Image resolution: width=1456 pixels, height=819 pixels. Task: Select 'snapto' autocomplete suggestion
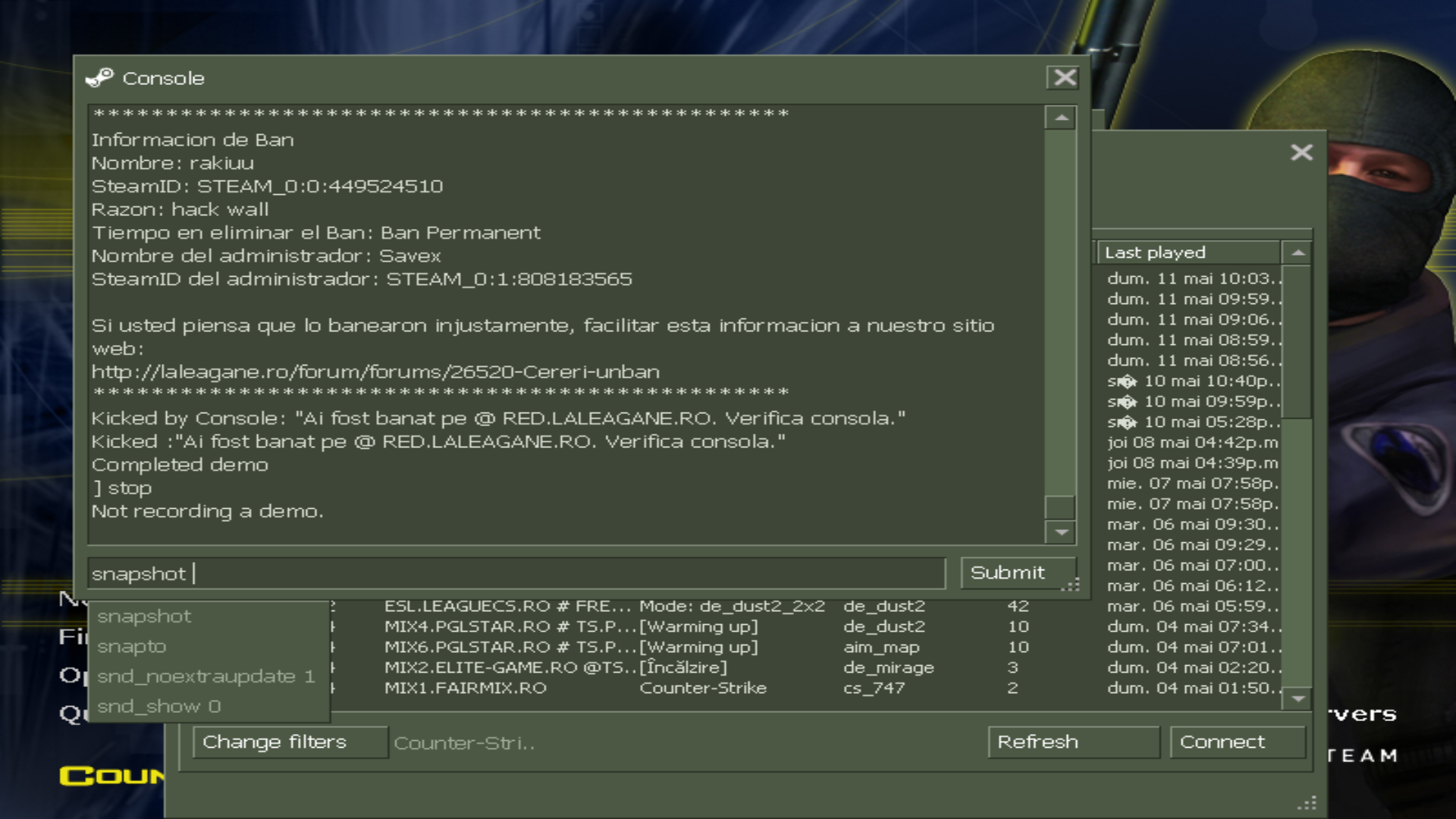[x=132, y=647]
